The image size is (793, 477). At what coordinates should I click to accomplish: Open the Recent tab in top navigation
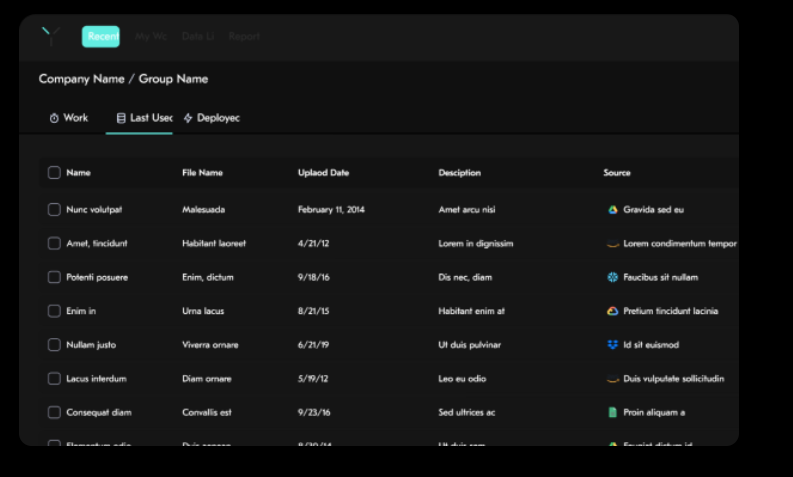click(x=101, y=37)
